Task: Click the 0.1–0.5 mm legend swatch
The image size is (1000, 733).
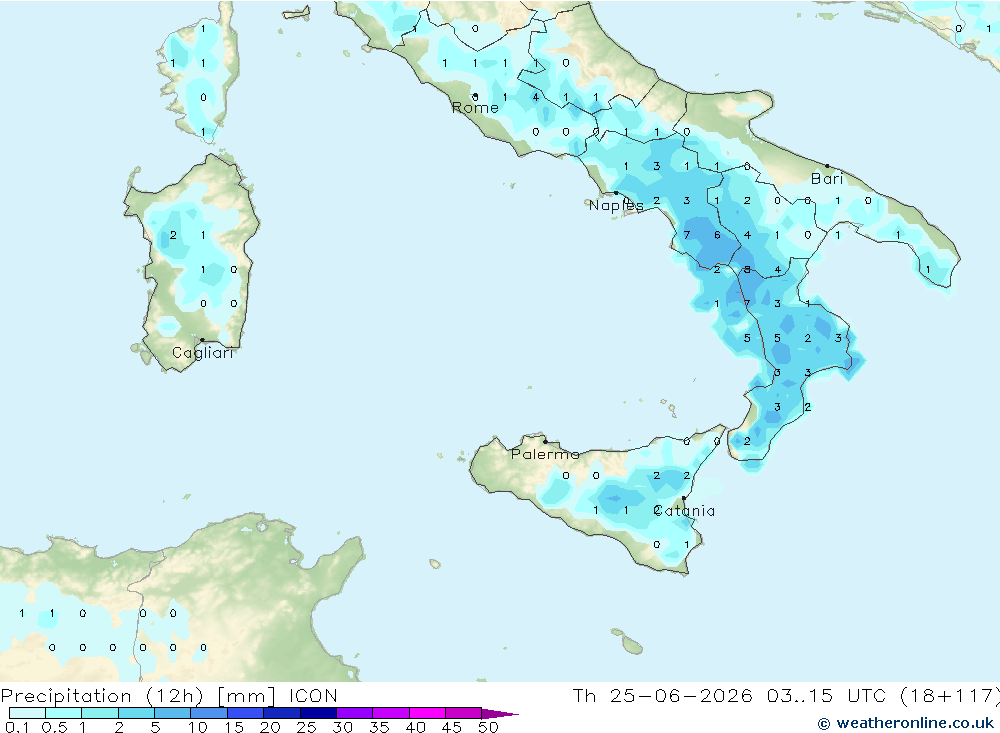Action: (27, 713)
